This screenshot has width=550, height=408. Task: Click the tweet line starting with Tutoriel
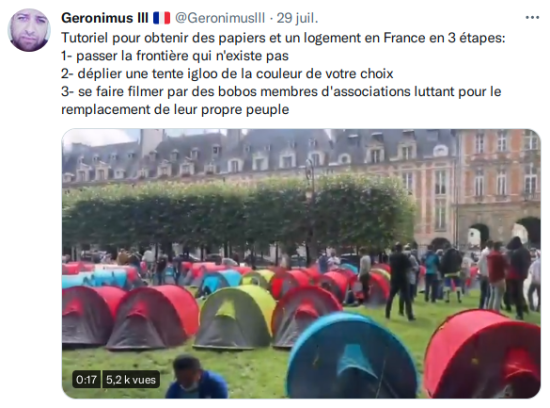click(x=283, y=38)
